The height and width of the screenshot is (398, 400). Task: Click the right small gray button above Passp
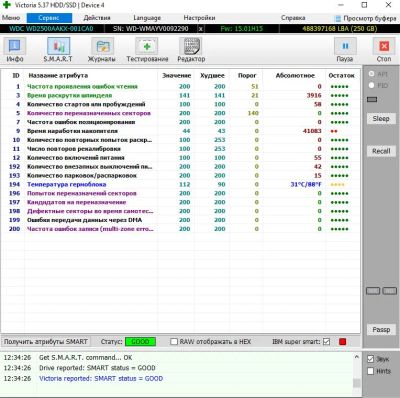tap(389, 291)
